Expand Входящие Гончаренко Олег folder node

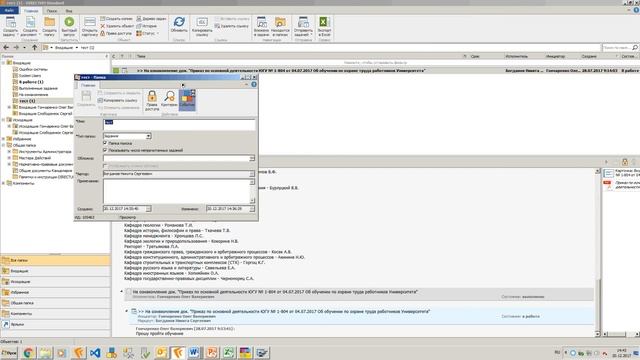(x=9, y=107)
